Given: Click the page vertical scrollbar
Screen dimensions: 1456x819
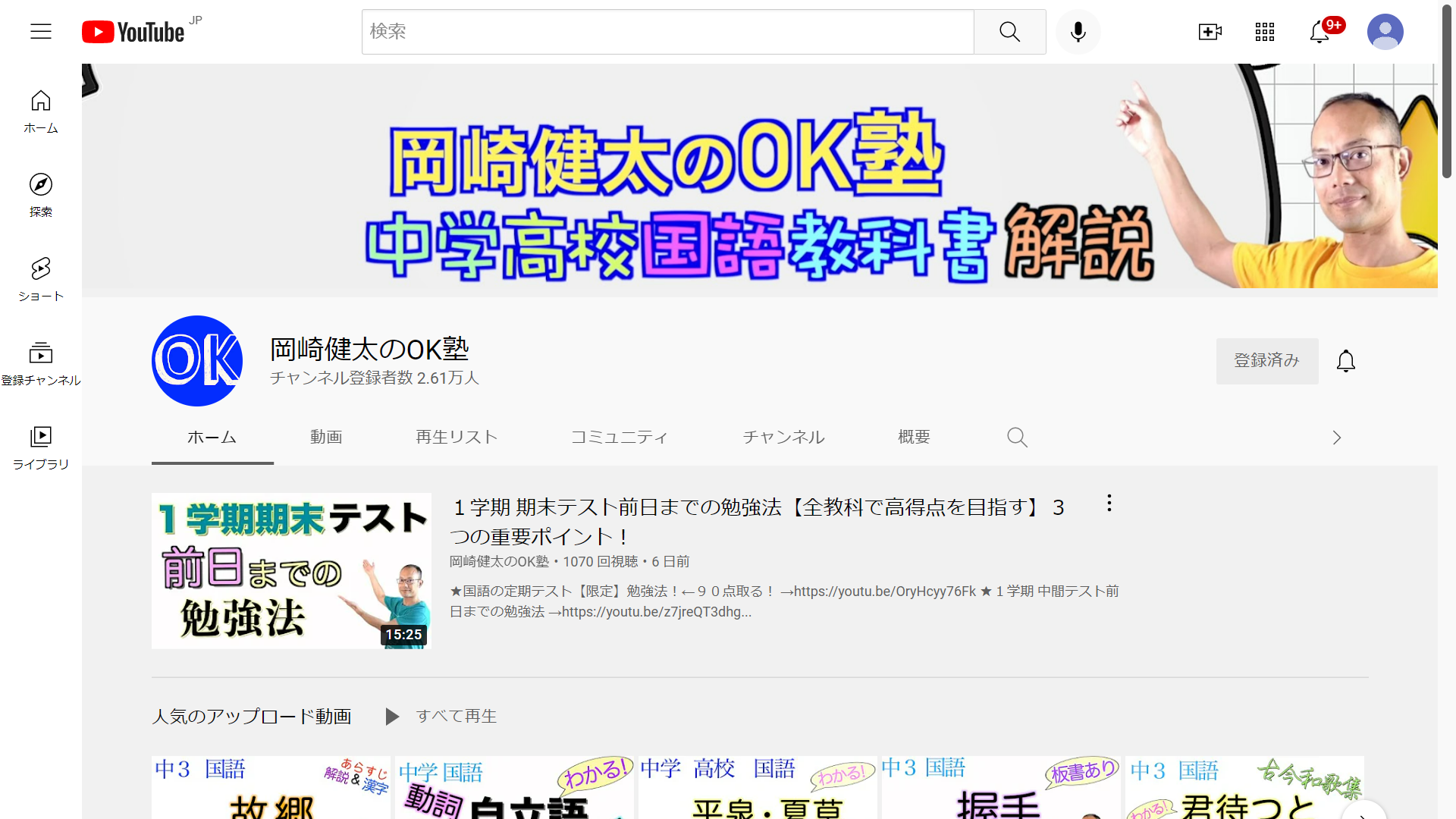Looking at the screenshot, I should click(x=1447, y=91).
